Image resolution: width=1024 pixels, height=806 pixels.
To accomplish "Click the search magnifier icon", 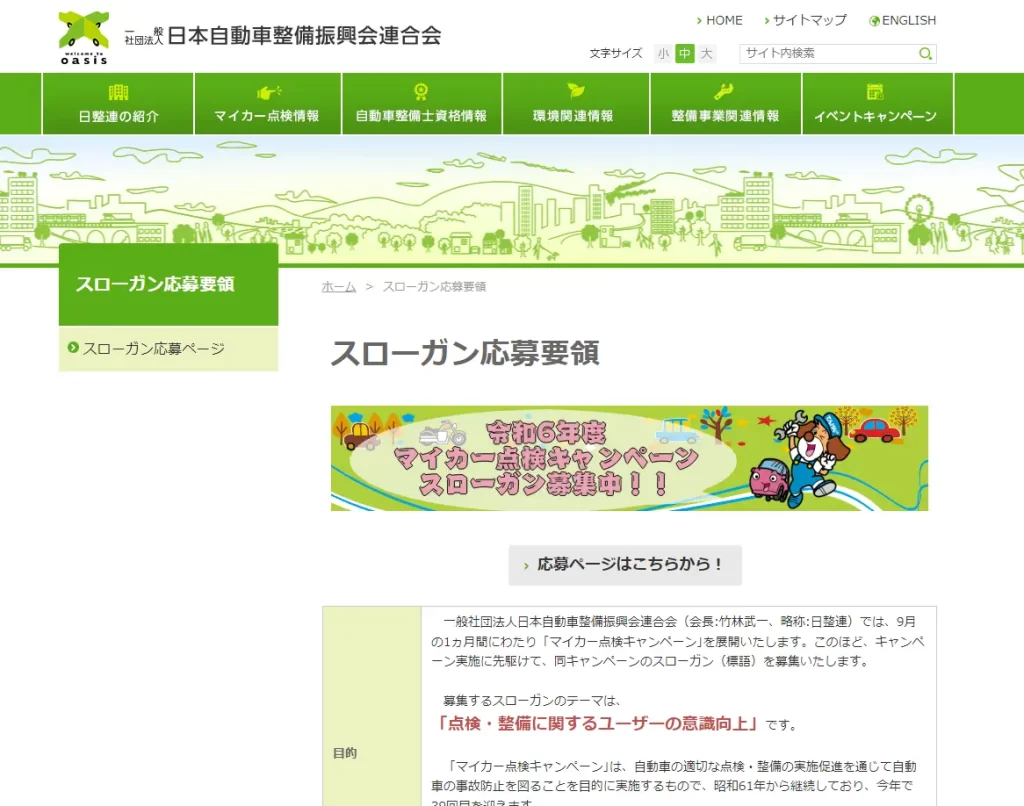I will pyautogui.click(x=926, y=54).
